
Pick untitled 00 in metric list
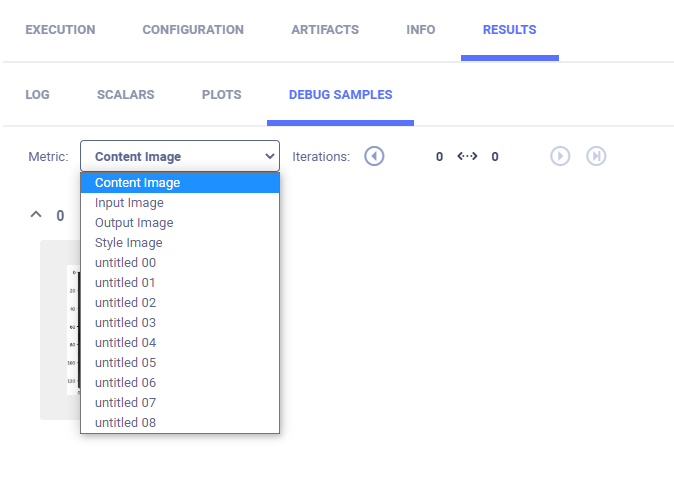(125, 263)
